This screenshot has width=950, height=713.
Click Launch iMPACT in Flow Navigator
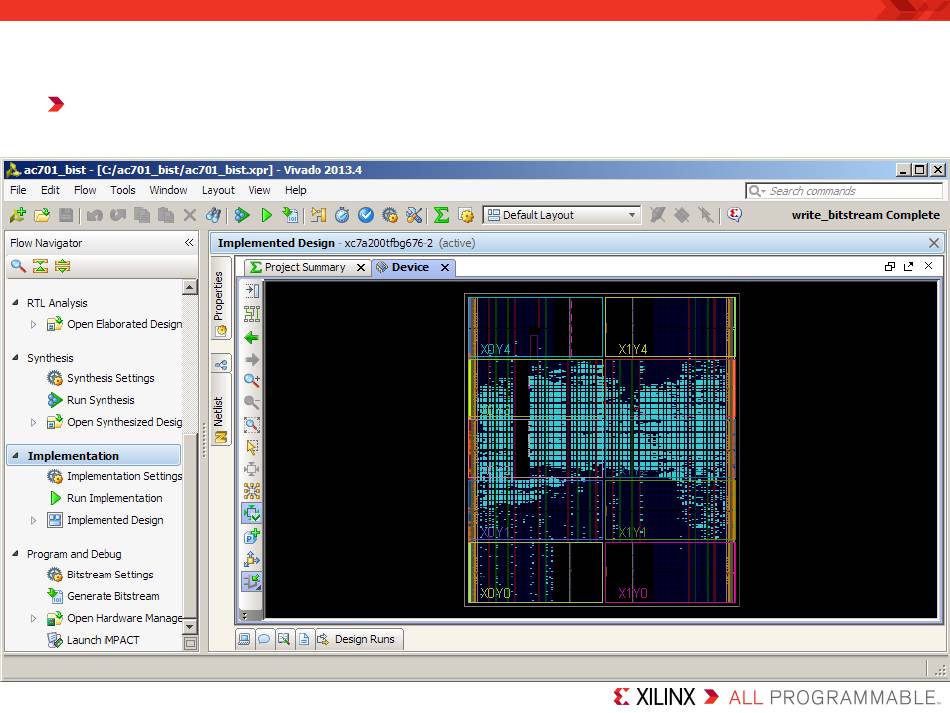tap(103, 640)
